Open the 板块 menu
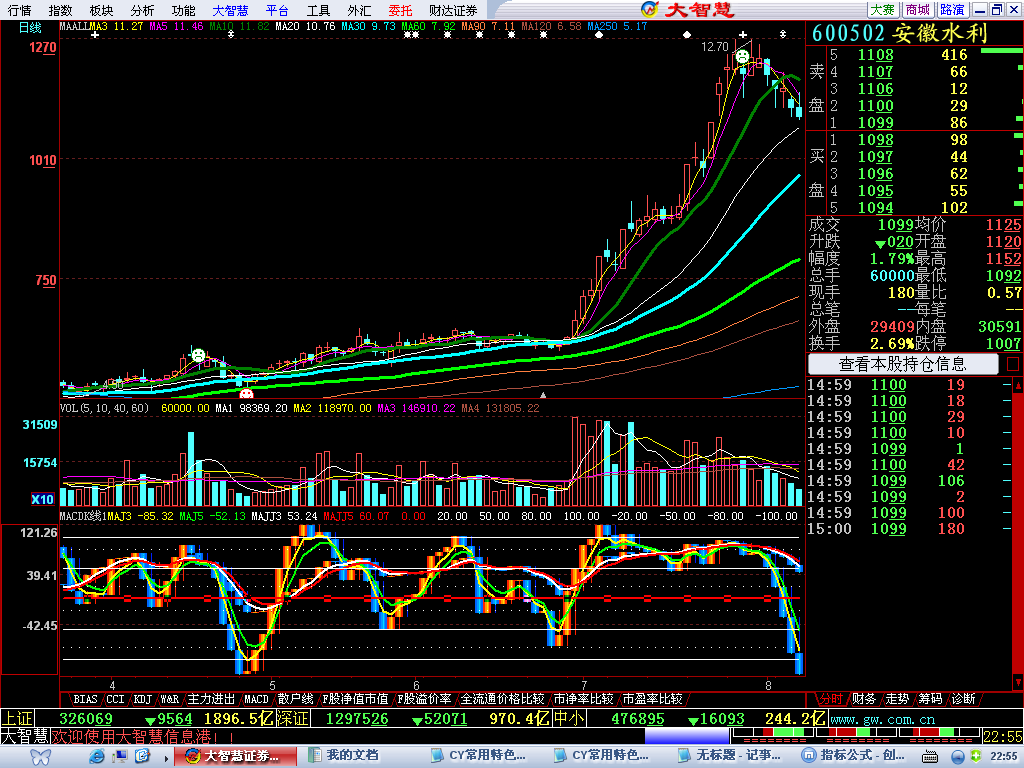Viewport: 1024px width, 768px height. point(101,10)
